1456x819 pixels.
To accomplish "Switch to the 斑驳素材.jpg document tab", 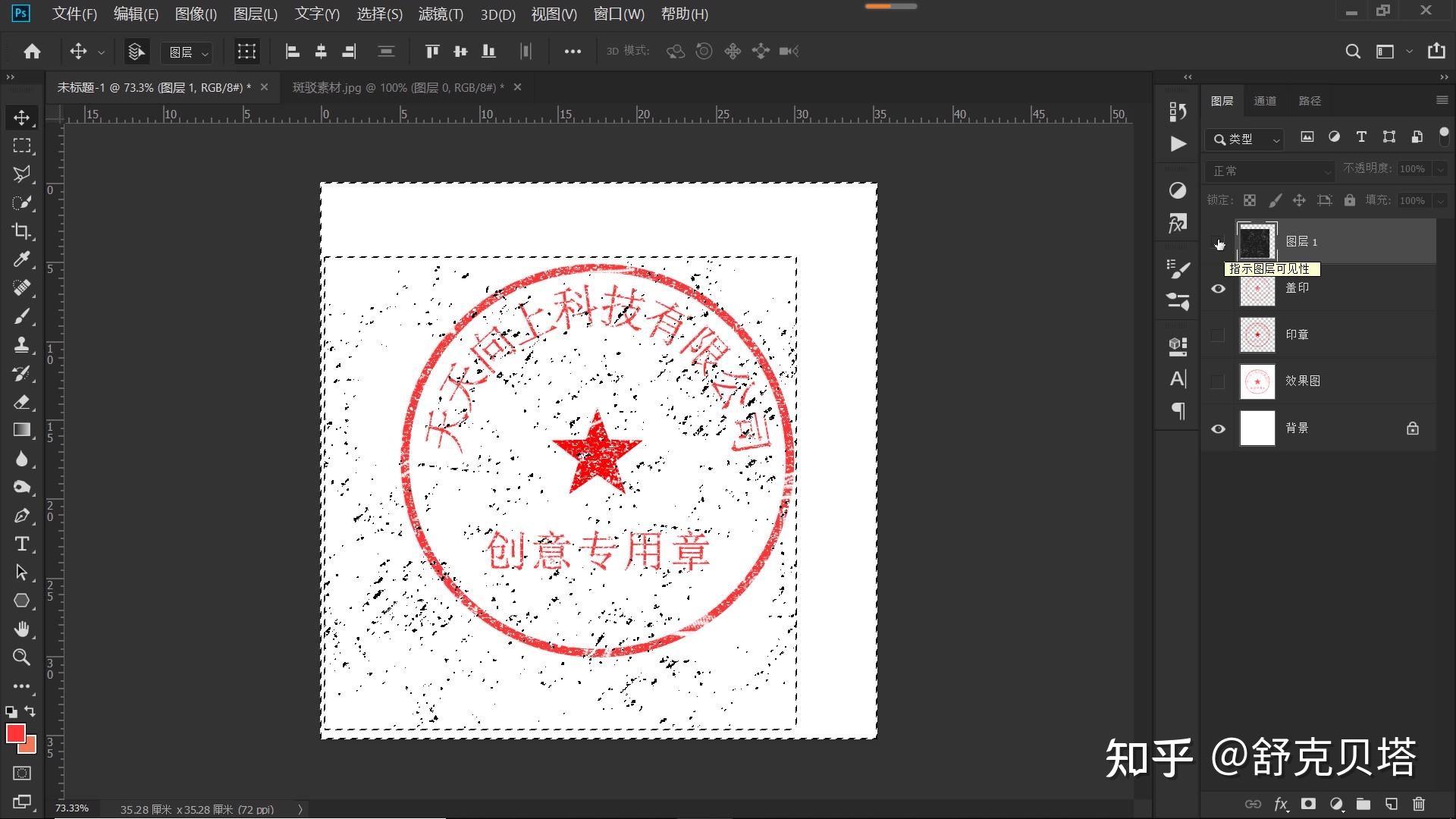I will (x=398, y=87).
